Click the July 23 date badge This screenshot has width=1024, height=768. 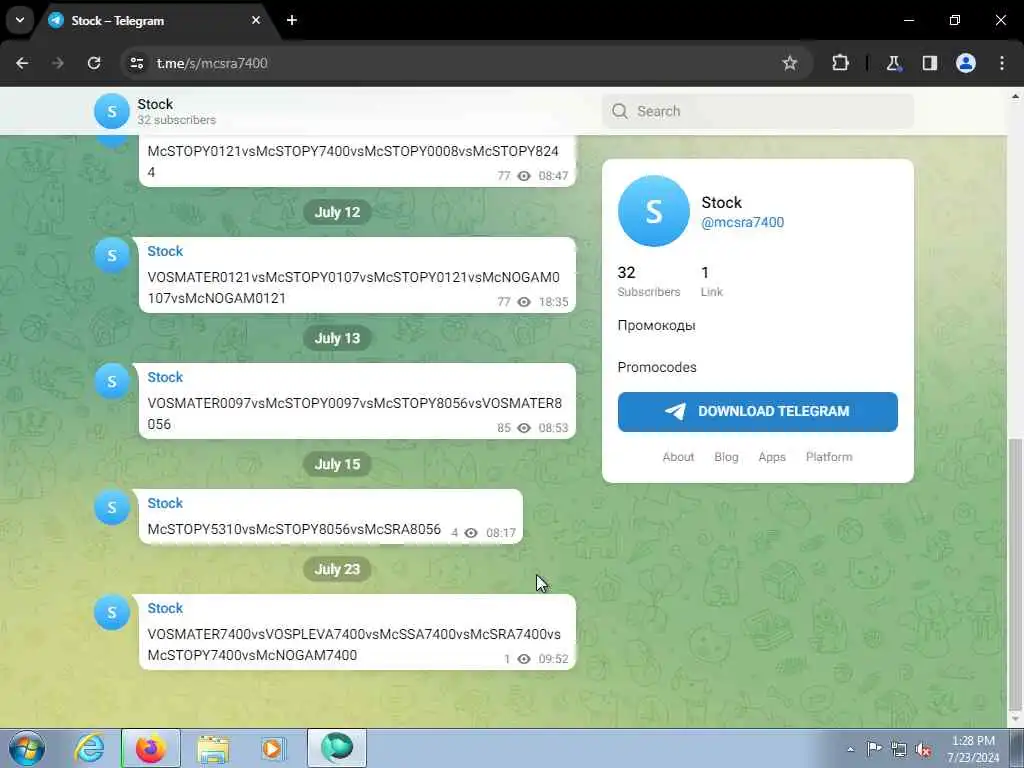coord(337,569)
